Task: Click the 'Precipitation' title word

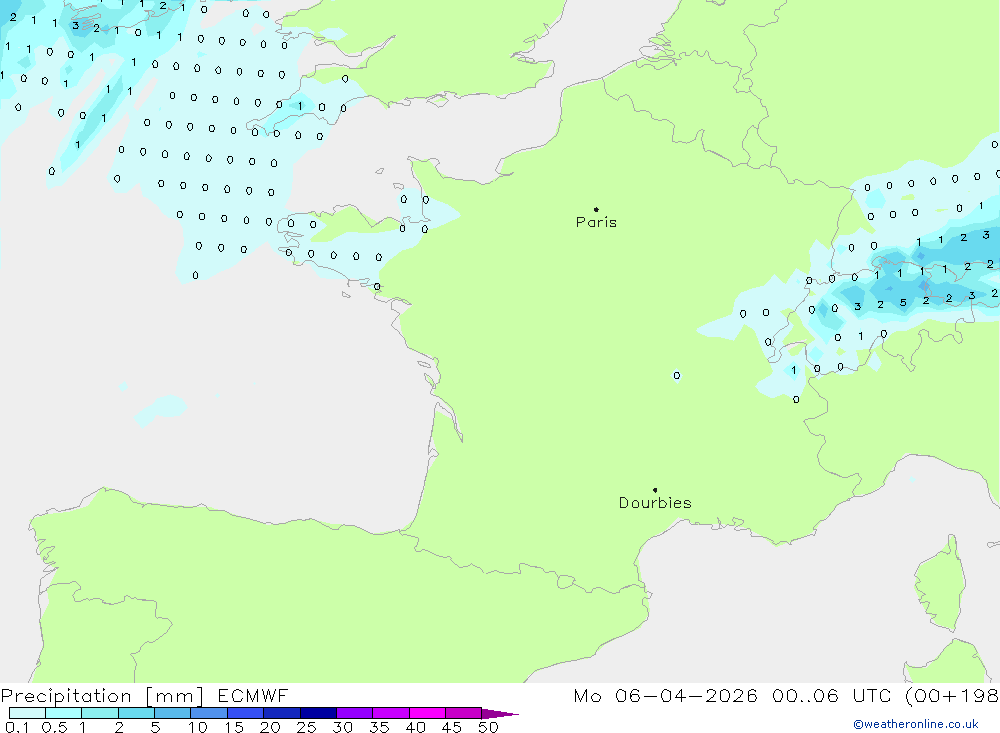Action: 66,696
